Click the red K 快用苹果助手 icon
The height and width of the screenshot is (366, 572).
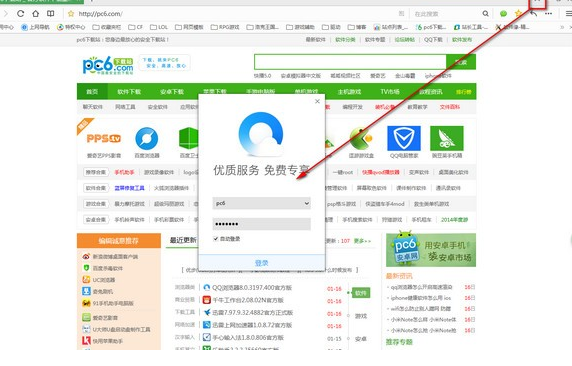[86, 340]
